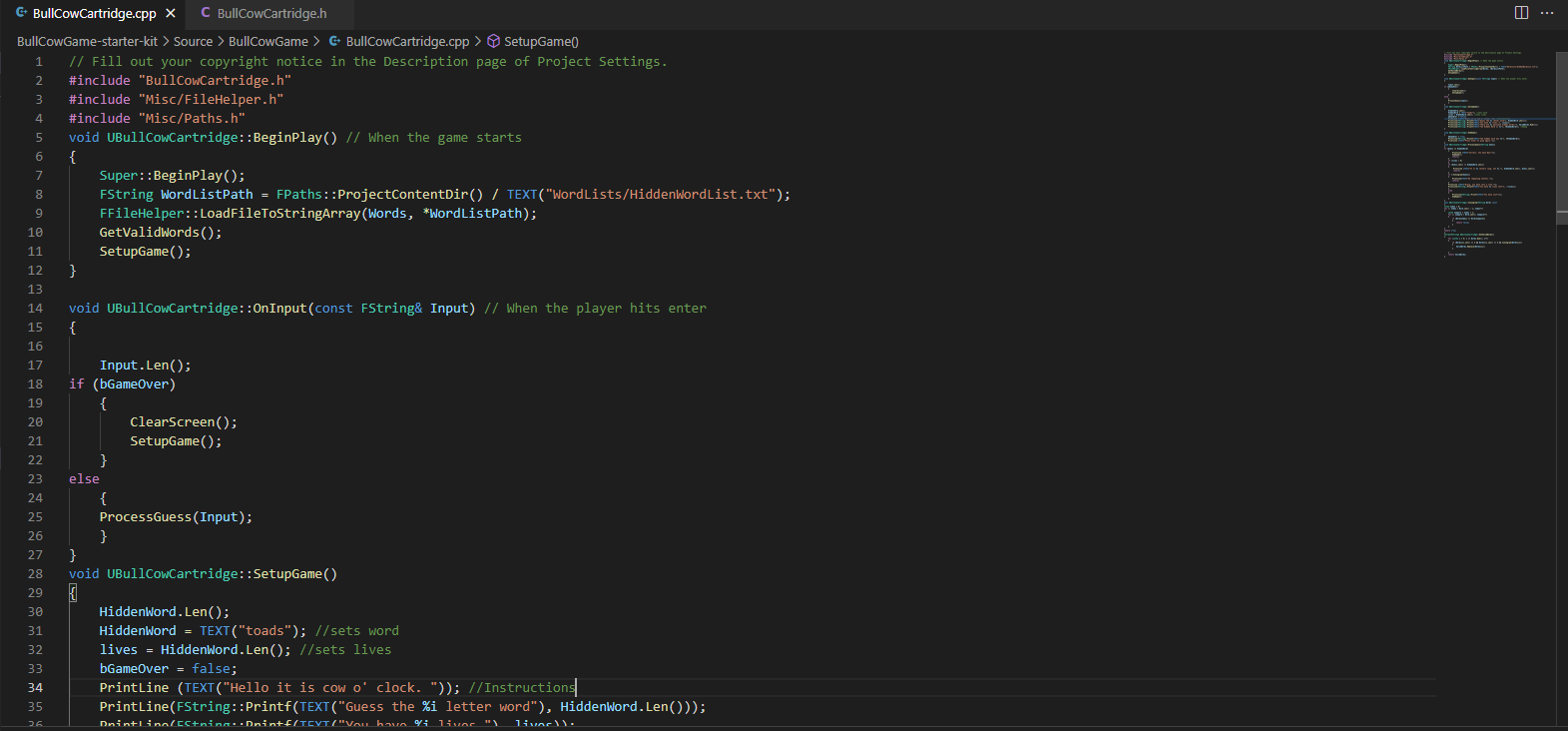The width and height of the screenshot is (1568, 731).
Task: Click the chevron after Source in breadcrumbs
Action: (220, 41)
